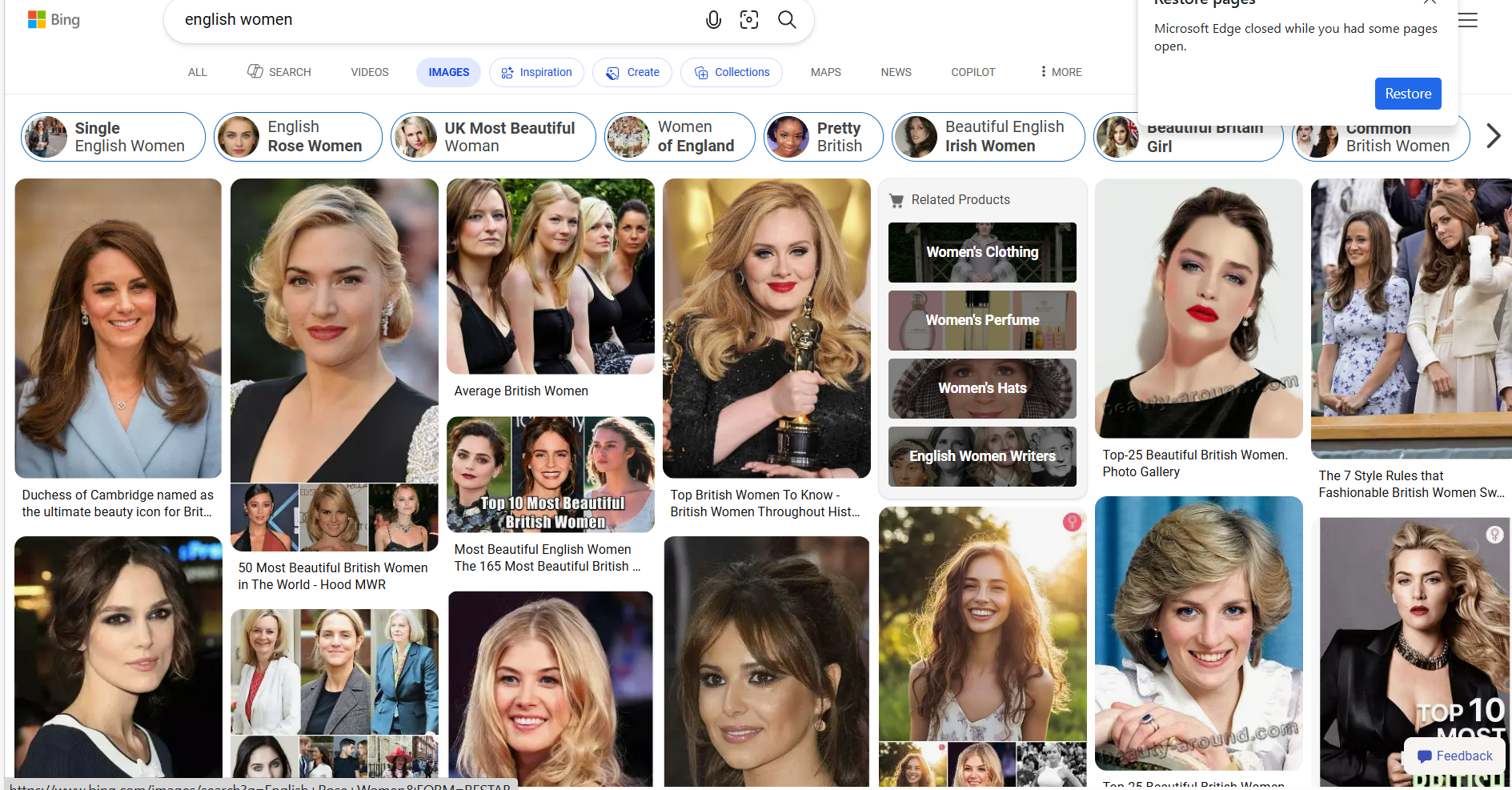Image resolution: width=1512 pixels, height=790 pixels.
Task: Expand the MORE menu options
Action: tap(1061, 72)
